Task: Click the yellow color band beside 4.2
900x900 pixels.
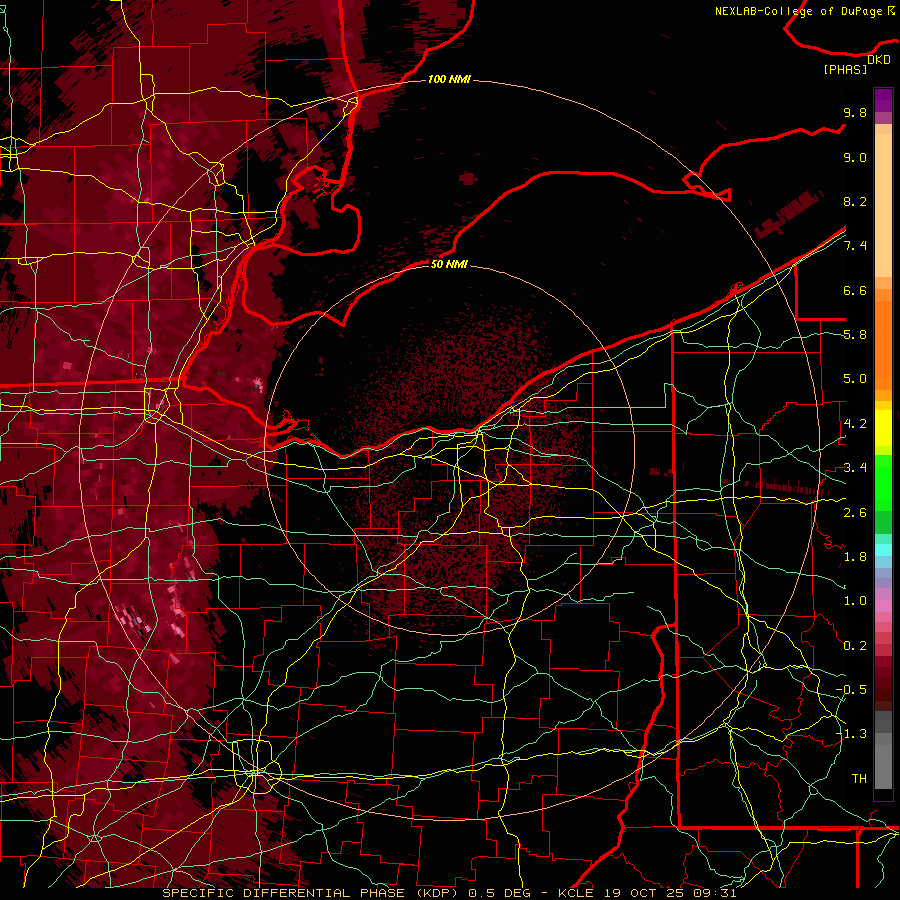Action: [x=883, y=428]
